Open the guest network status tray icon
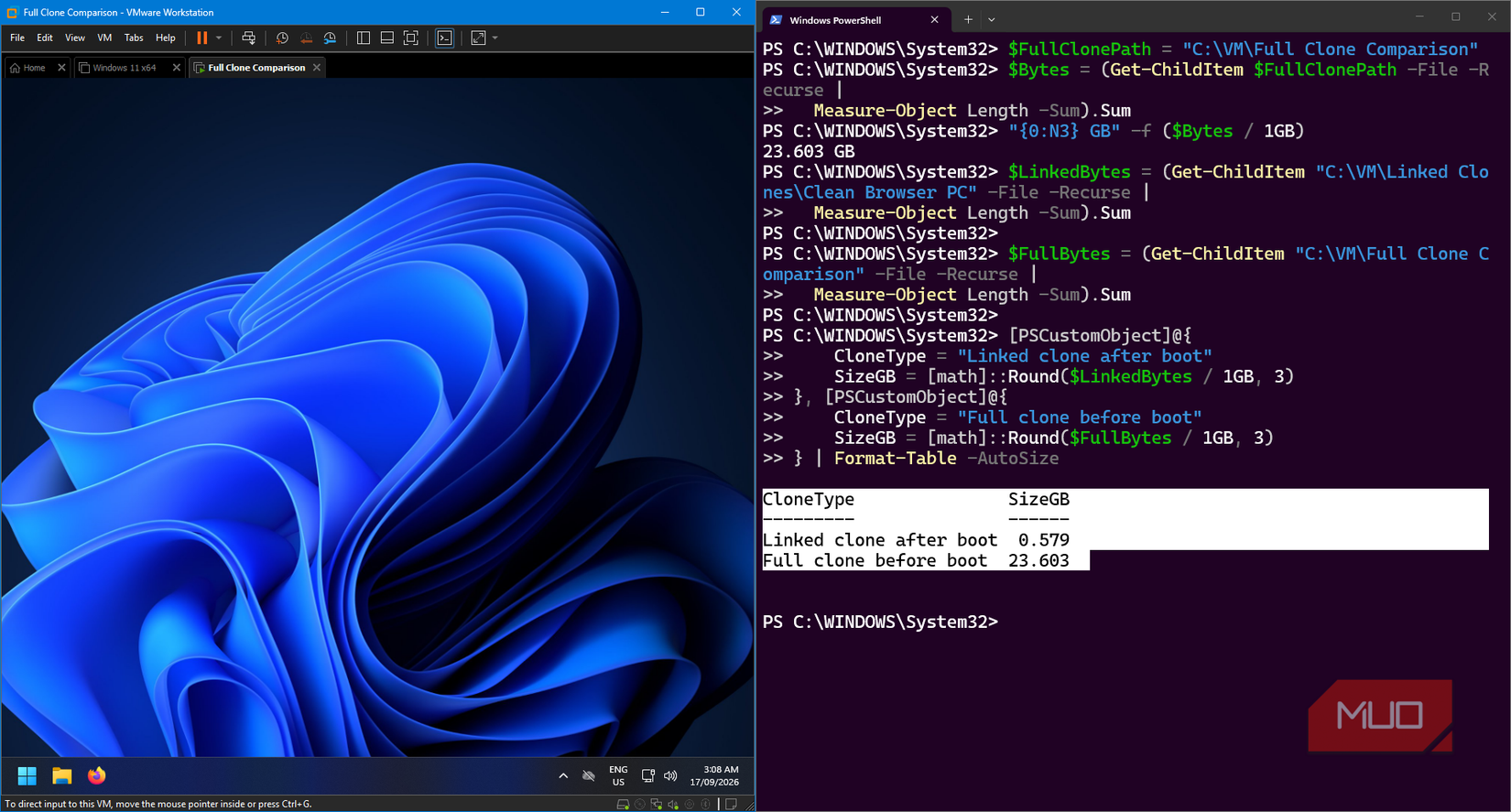Image resolution: width=1511 pixels, height=812 pixels. 648,776
